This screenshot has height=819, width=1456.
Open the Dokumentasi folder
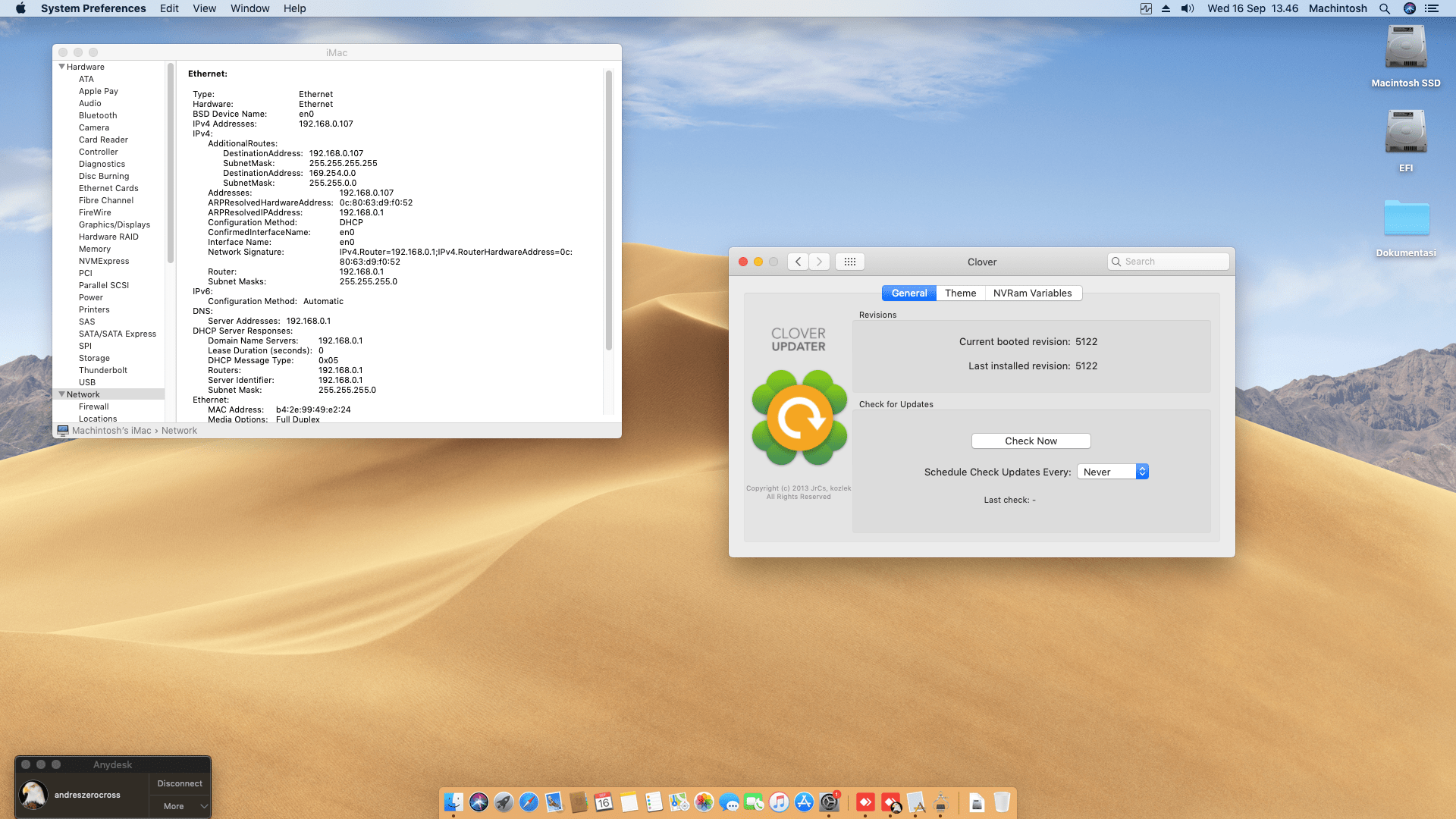(x=1405, y=219)
